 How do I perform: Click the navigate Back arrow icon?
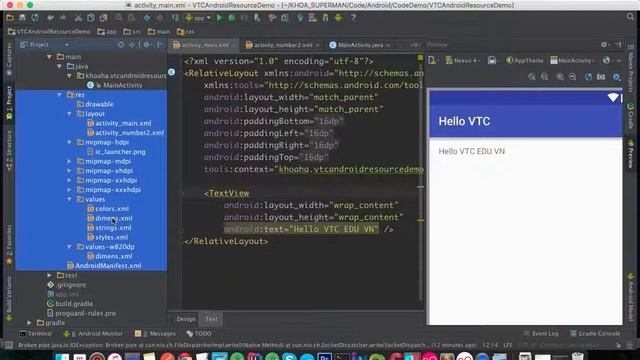click(147, 18)
